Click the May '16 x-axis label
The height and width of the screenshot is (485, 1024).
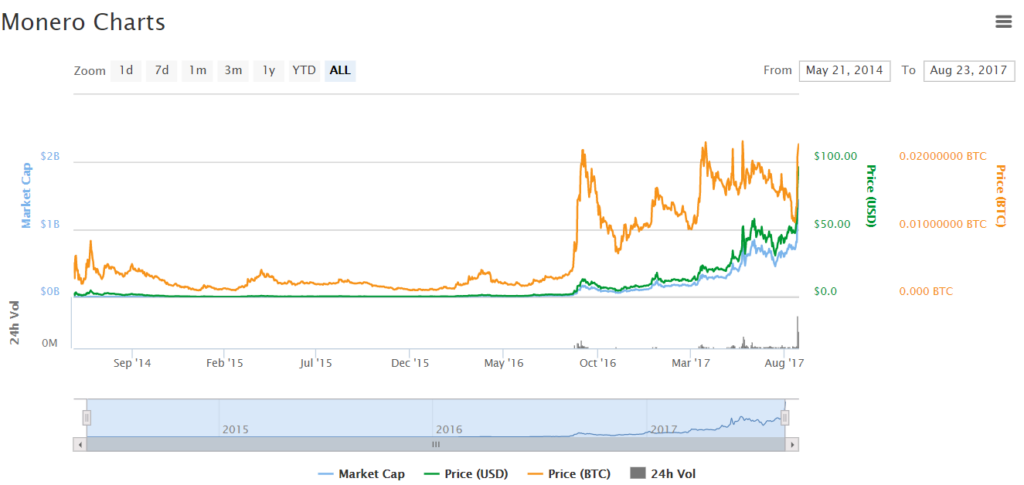point(505,362)
